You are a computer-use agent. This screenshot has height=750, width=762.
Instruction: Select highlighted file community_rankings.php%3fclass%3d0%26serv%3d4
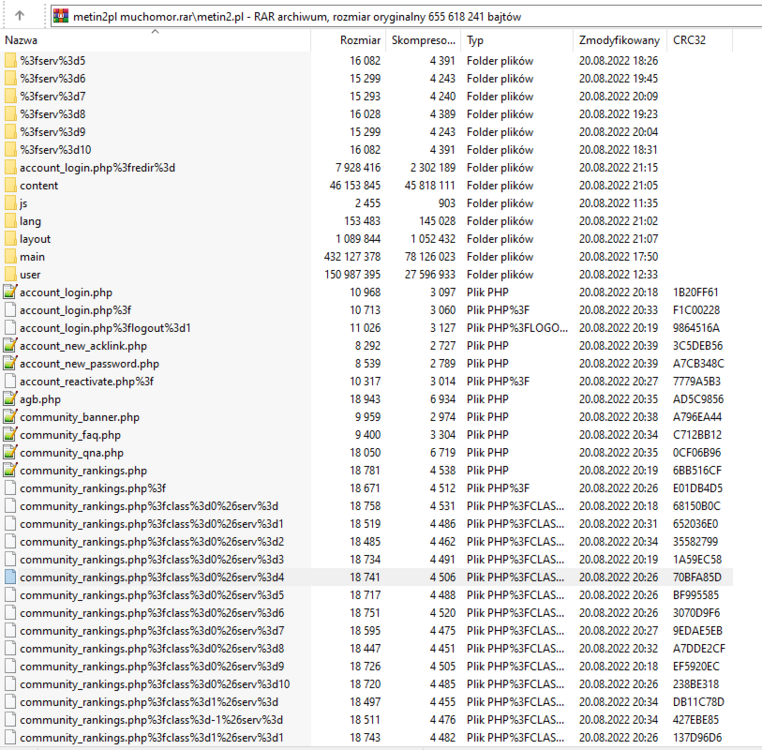pos(152,577)
